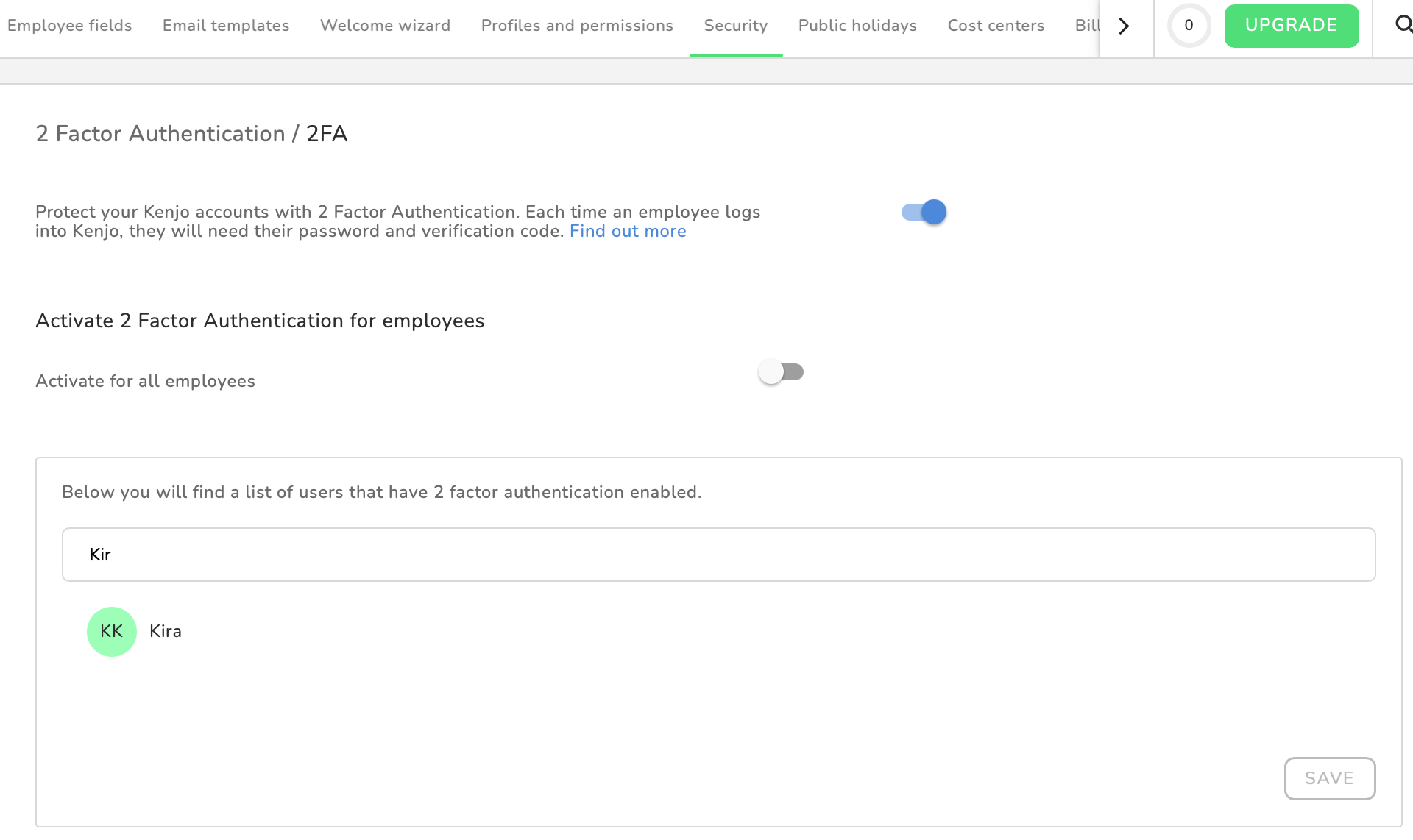Image resolution: width=1413 pixels, height=840 pixels.
Task: Click Kira's KK avatar
Action: [x=112, y=631]
